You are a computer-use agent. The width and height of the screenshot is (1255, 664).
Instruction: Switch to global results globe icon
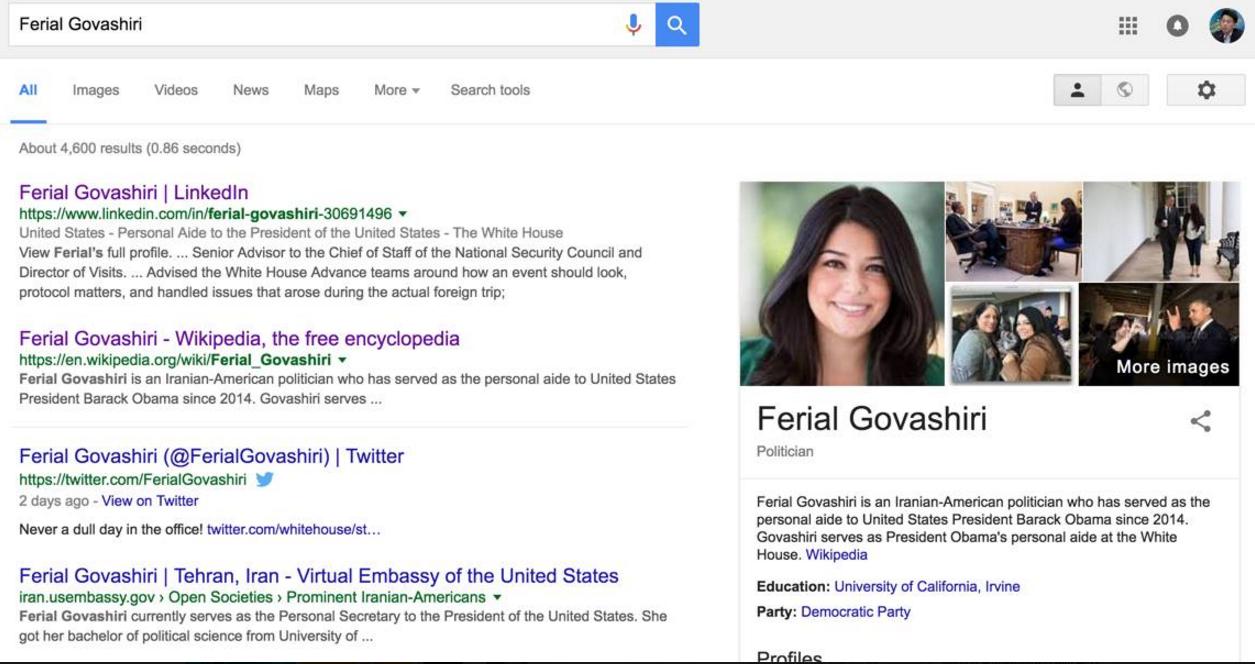pos(1125,90)
